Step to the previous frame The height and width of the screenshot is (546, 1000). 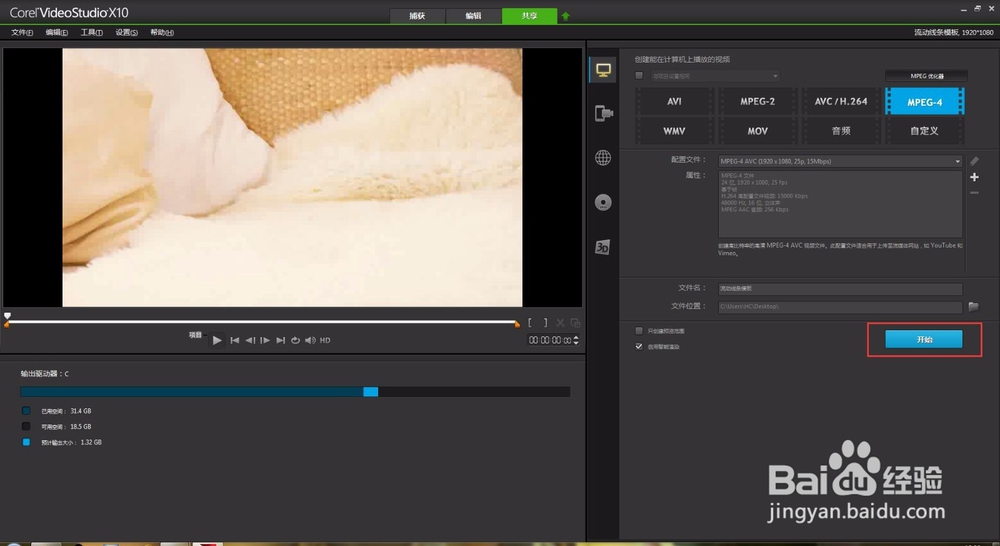point(250,340)
